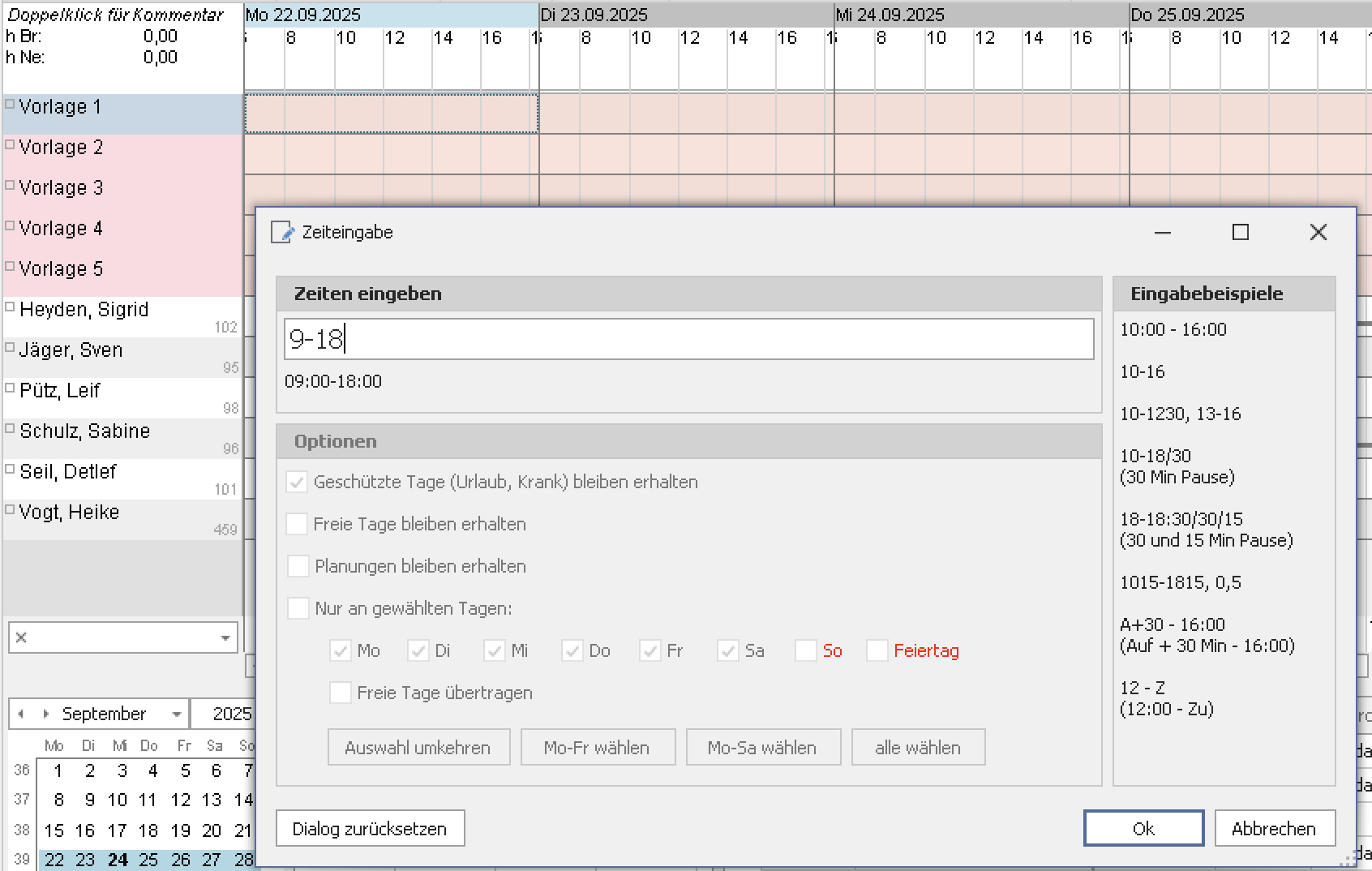Click the Zeiteingabe dialog title icon
The image size is (1372, 871).
click(x=282, y=232)
